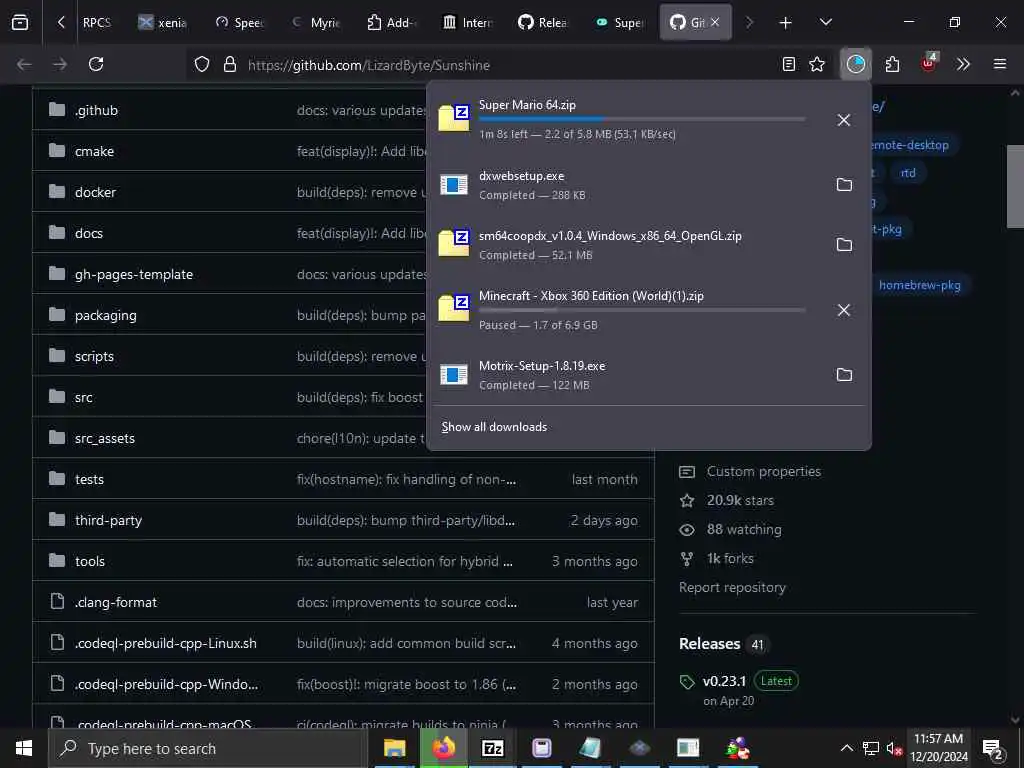
Task: View the 20.9k stars link
Action: [x=740, y=500]
